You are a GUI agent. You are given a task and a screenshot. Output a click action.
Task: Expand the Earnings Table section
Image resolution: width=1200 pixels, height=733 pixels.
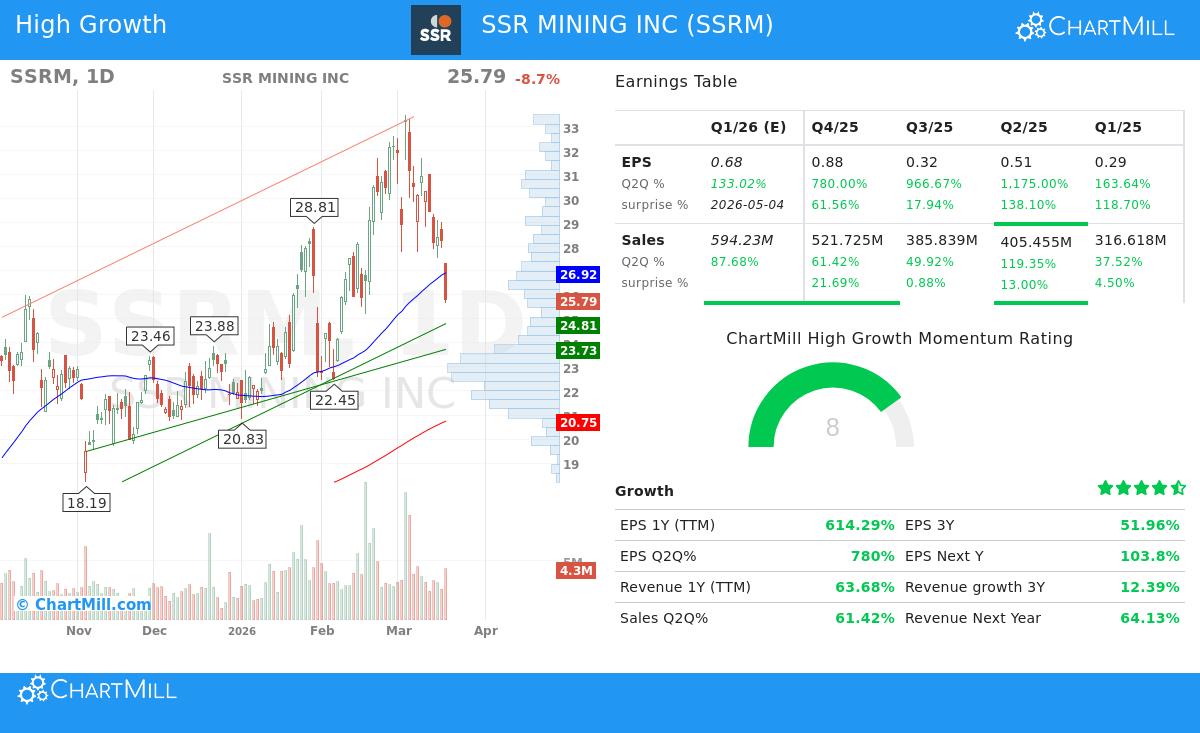point(673,81)
